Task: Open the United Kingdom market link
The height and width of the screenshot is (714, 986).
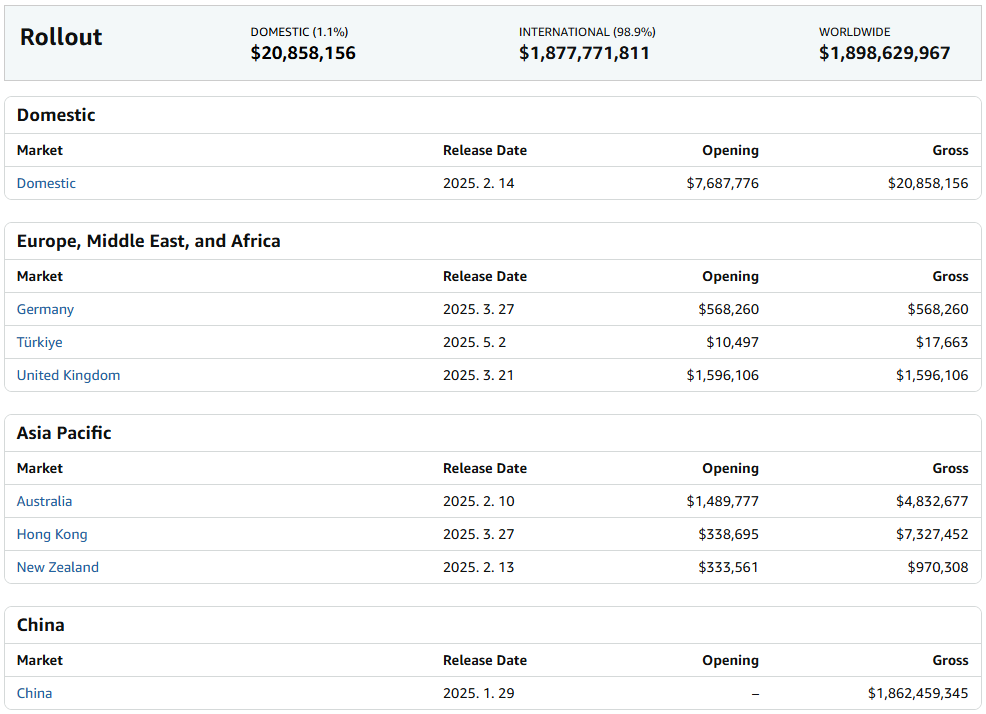Action: 68,375
